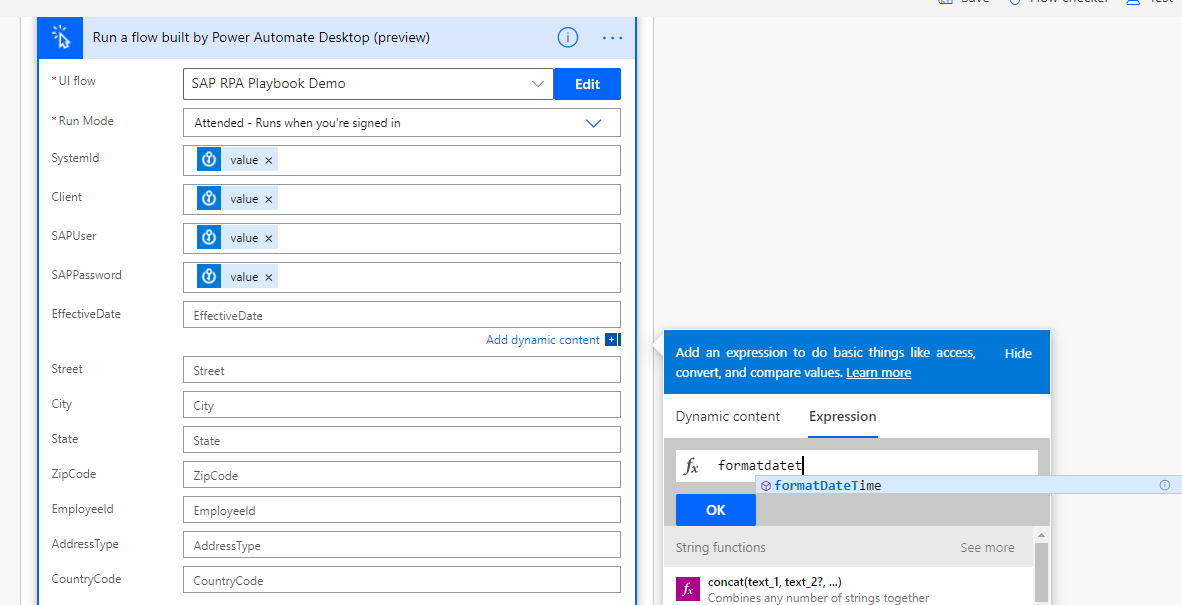Screen dimensions: 1182x605
Task: Select the Expression tab
Action: click(842, 416)
